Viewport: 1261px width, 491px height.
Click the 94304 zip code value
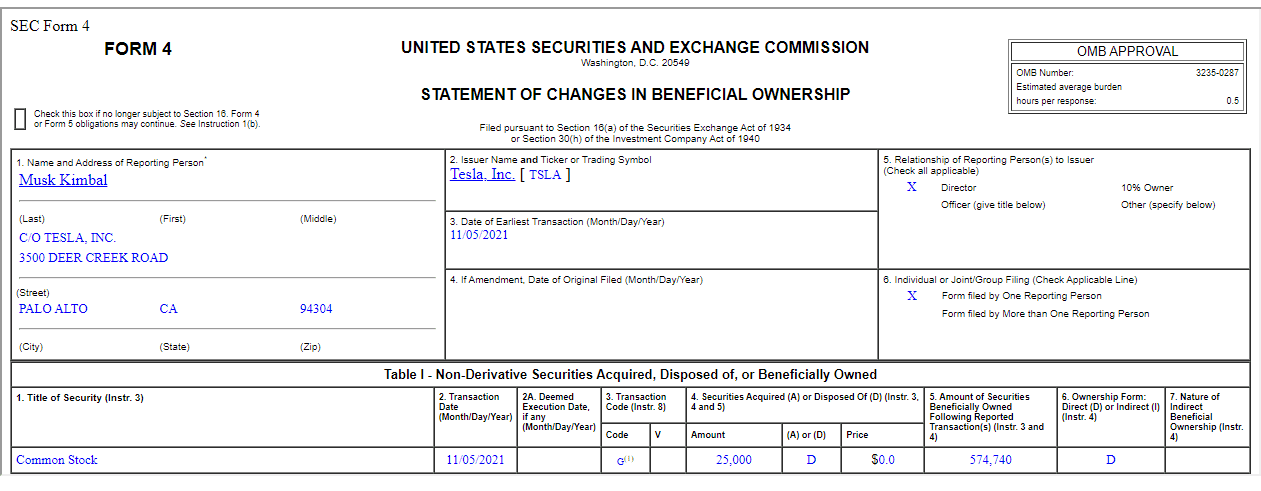316,309
